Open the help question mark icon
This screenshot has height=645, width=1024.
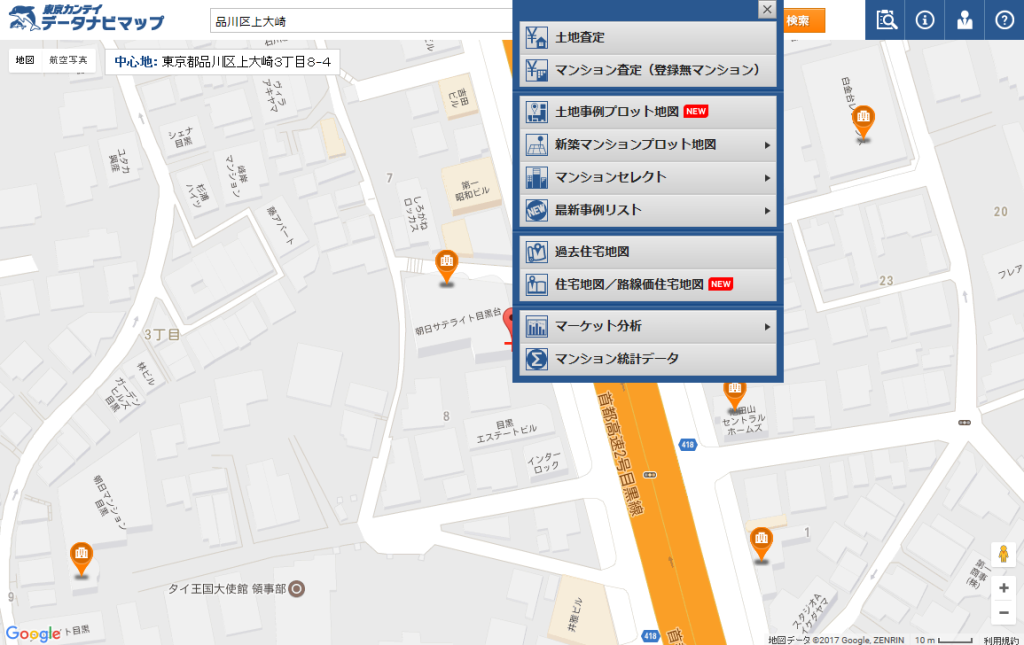click(1004, 20)
